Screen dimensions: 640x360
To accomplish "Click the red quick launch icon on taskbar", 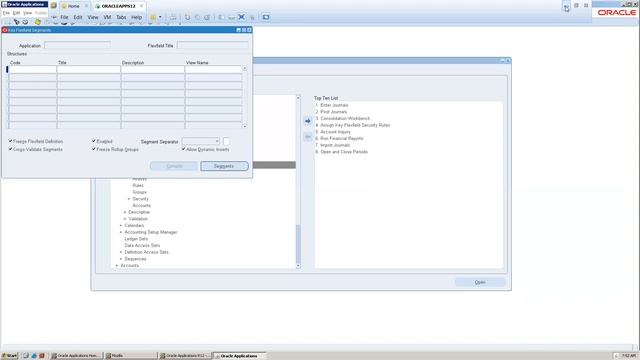I will coord(42,356).
